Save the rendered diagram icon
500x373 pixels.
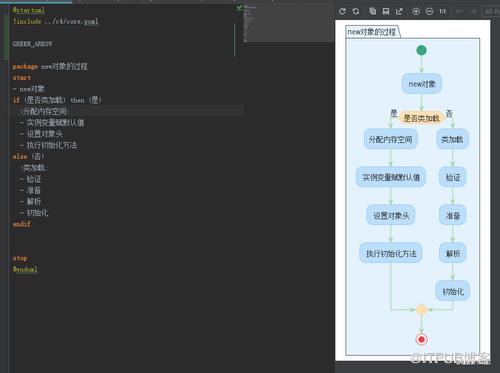(x=386, y=11)
